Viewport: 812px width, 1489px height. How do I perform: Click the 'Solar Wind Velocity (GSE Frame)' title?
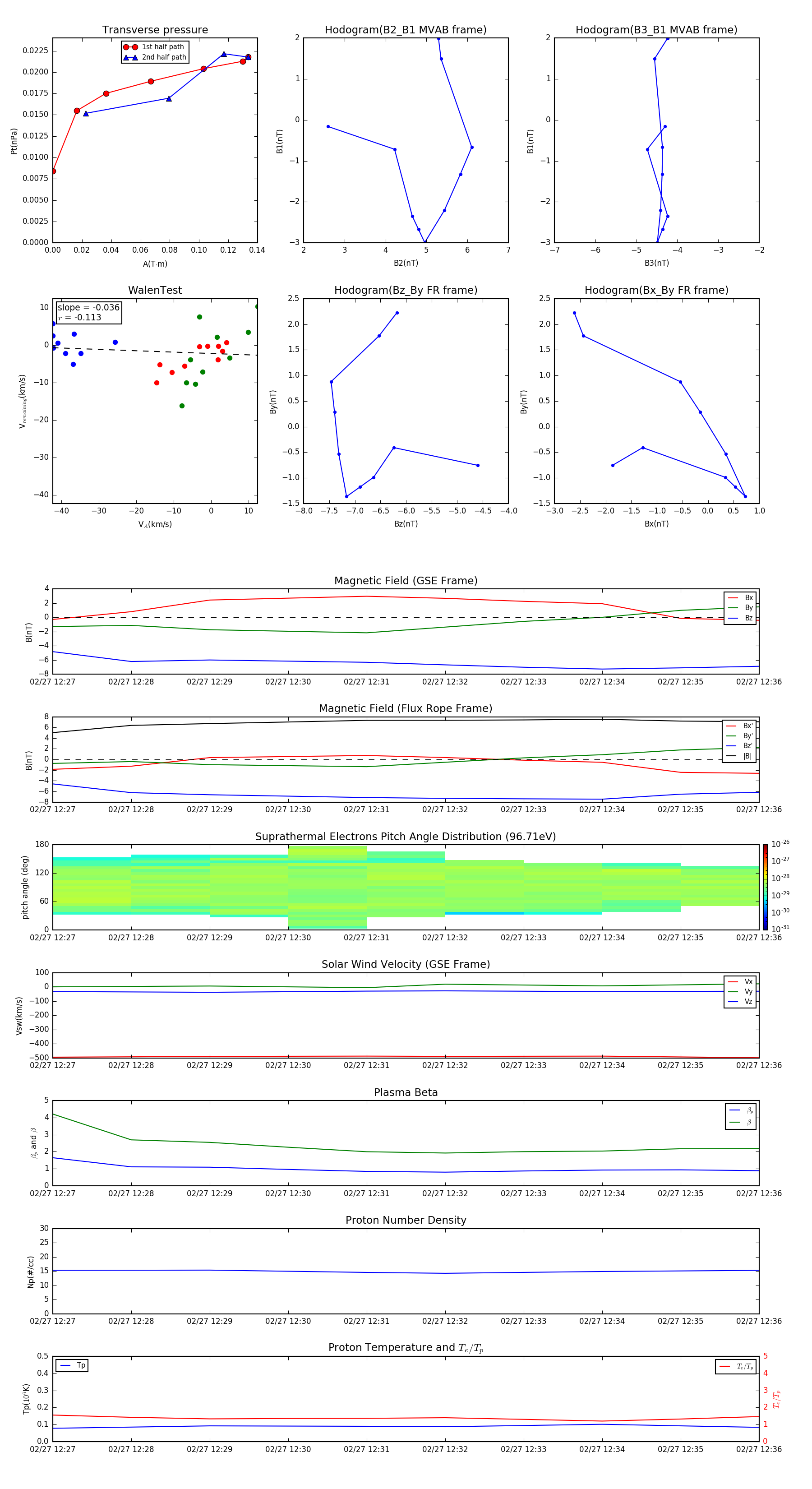[x=406, y=965]
